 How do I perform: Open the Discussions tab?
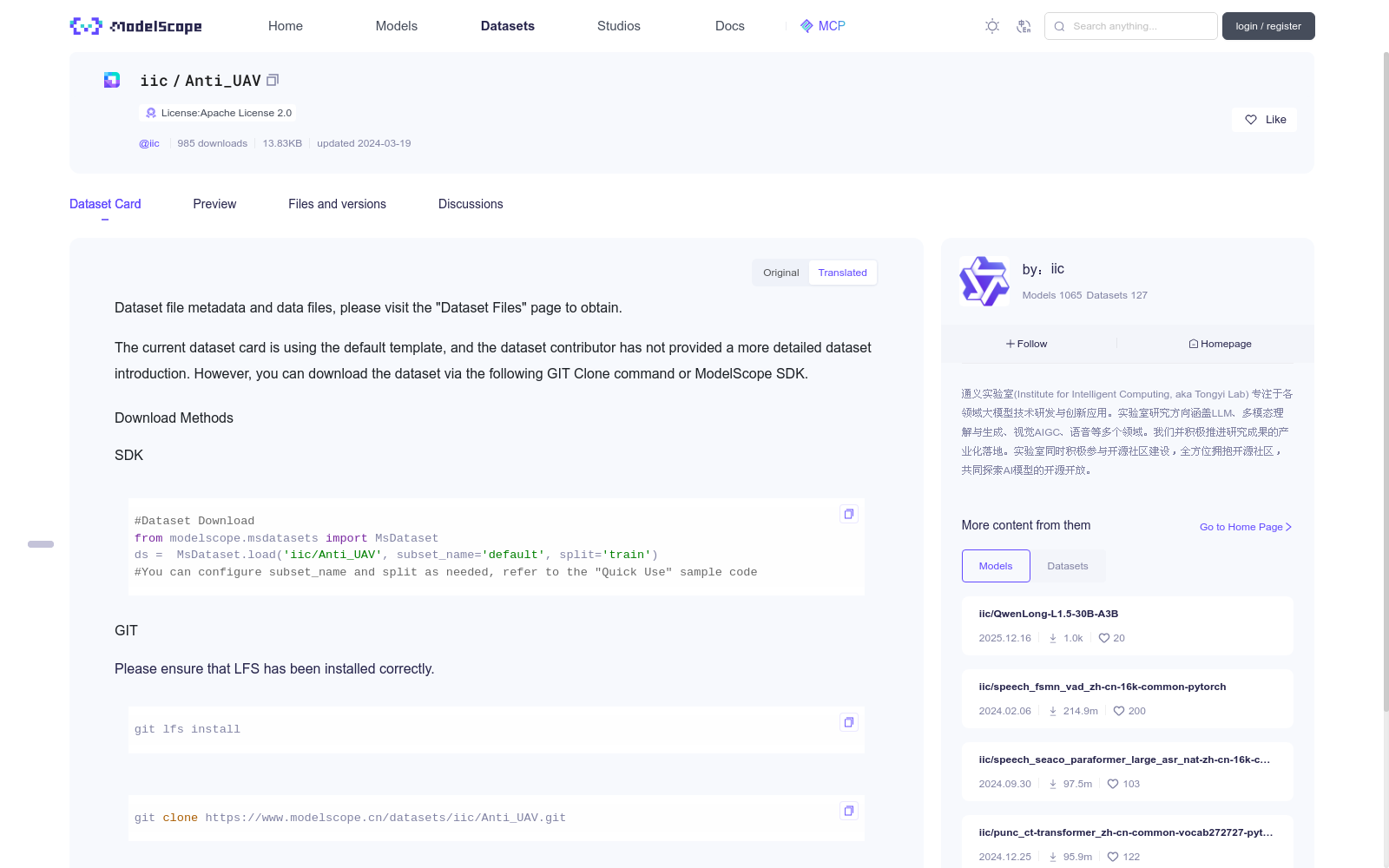[x=471, y=204]
